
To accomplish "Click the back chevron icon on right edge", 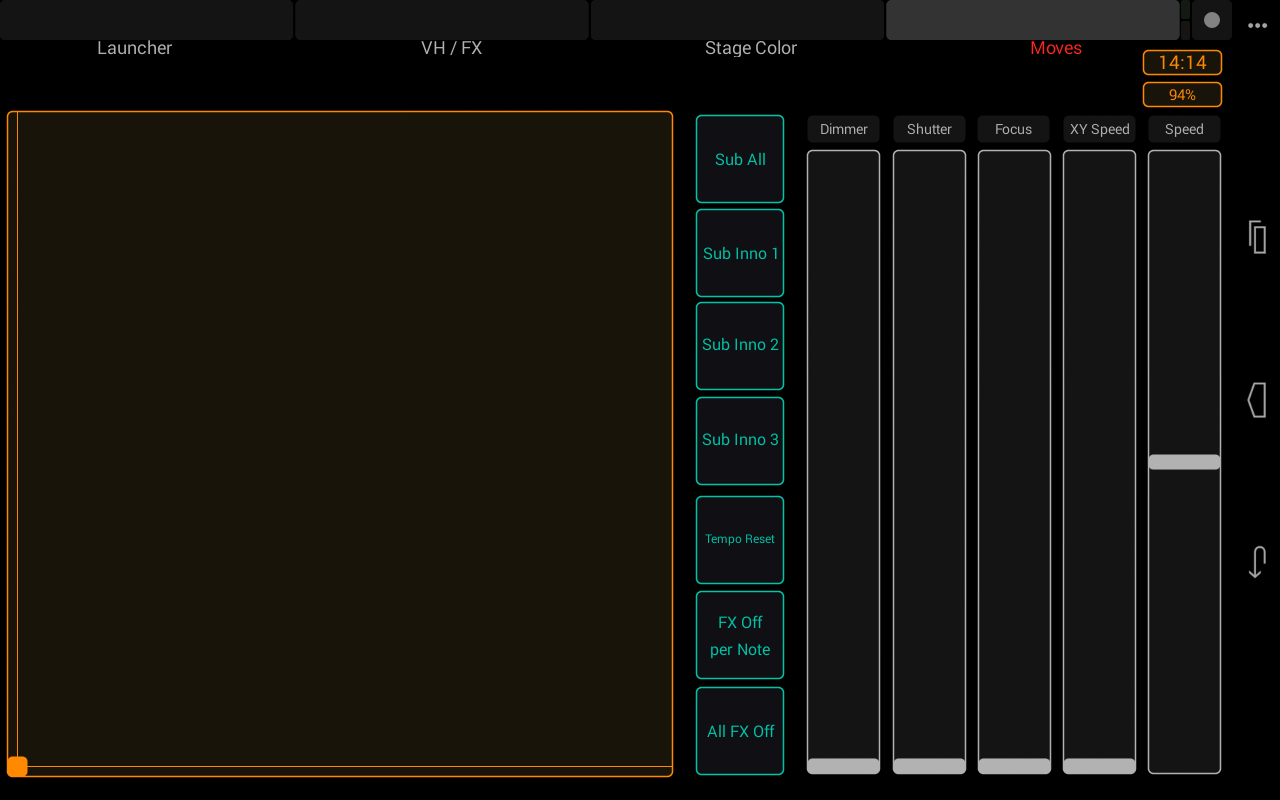I will [1257, 399].
